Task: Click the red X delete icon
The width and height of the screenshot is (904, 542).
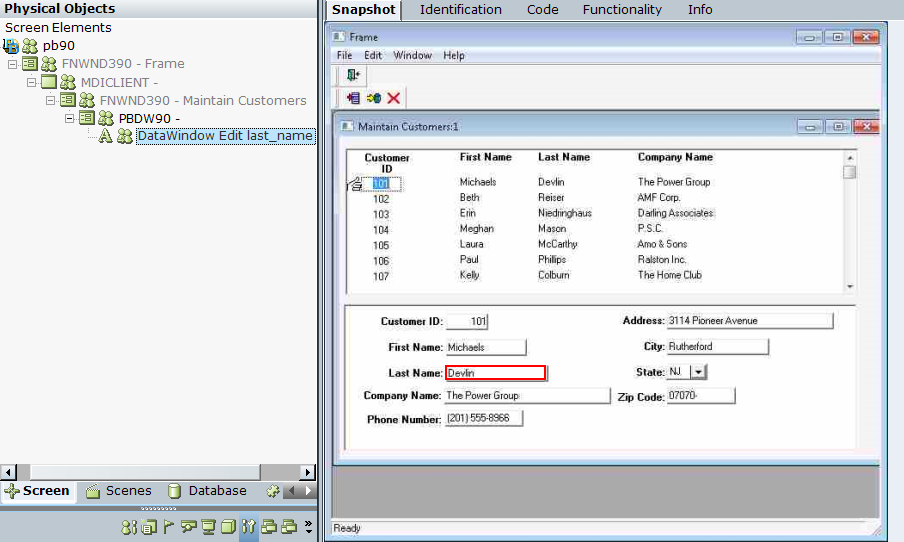Action: (x=394, y=98)
